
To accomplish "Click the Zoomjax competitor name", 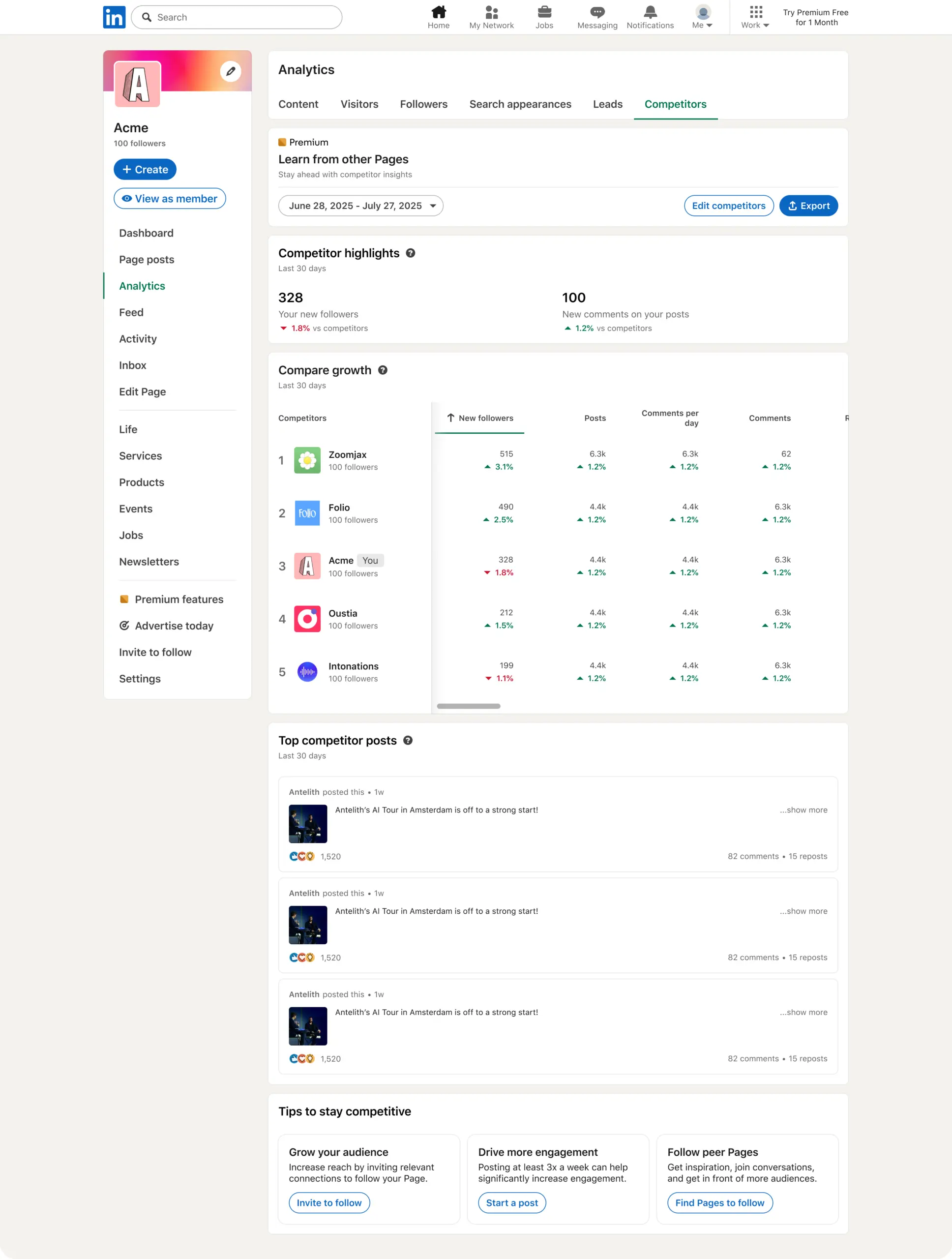I will pyautogui.click(x=347, y=455).
